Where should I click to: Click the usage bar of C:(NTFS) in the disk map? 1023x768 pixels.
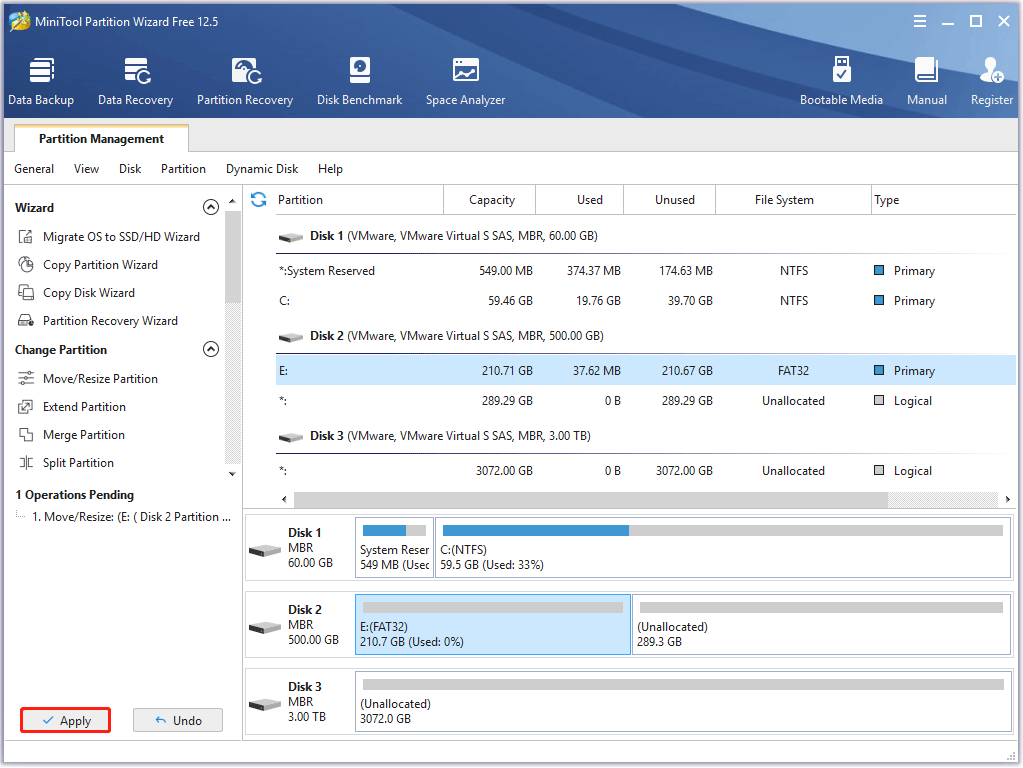[722, 530]
